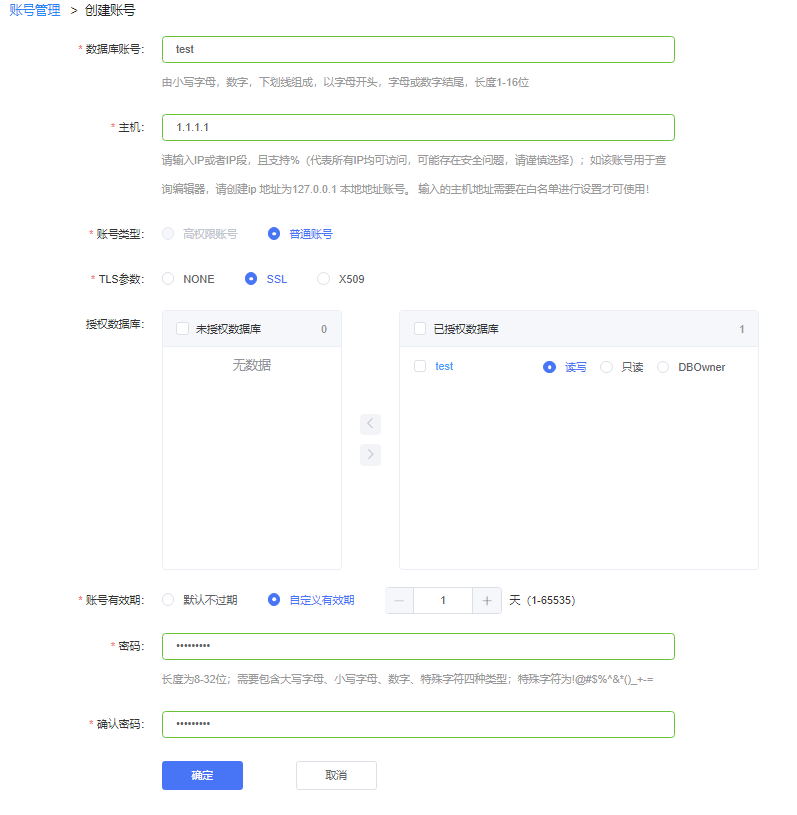Select SSL TLS option
This screenshot has height=815, width=797.
[251, 279]
